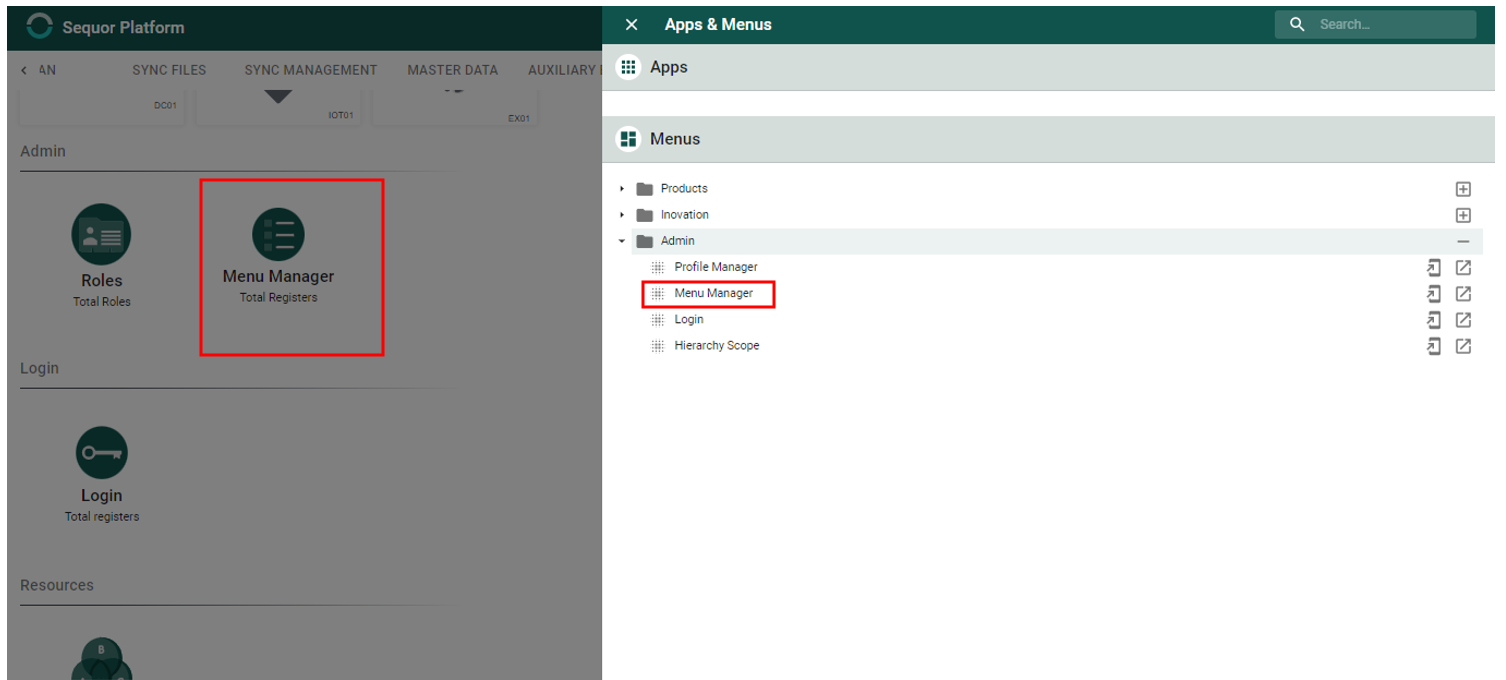This screenshot has width=1506, height=680.
Task: Expand the Inovation folder arrow
Action: [622, 215]
